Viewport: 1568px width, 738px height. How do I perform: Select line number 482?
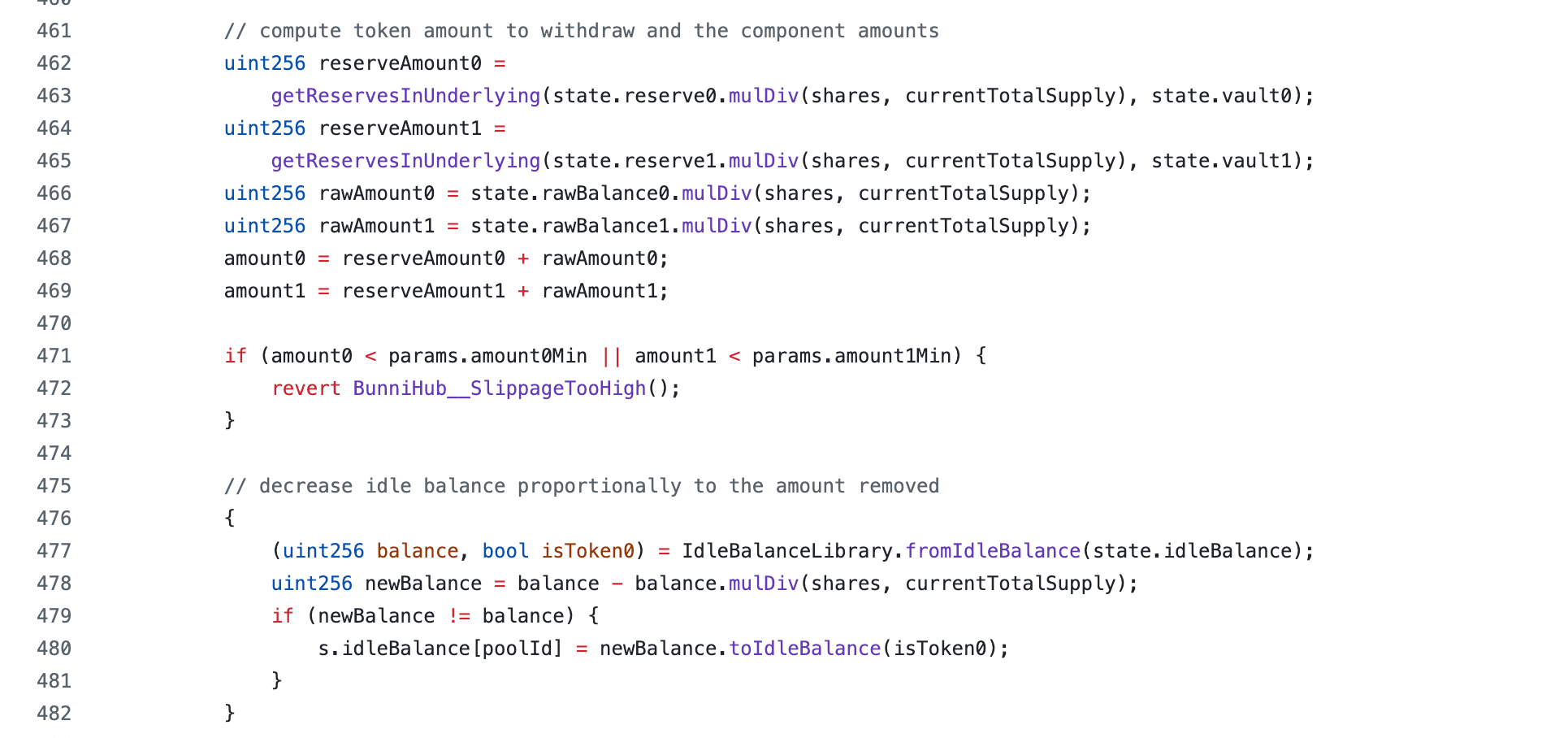54,714
